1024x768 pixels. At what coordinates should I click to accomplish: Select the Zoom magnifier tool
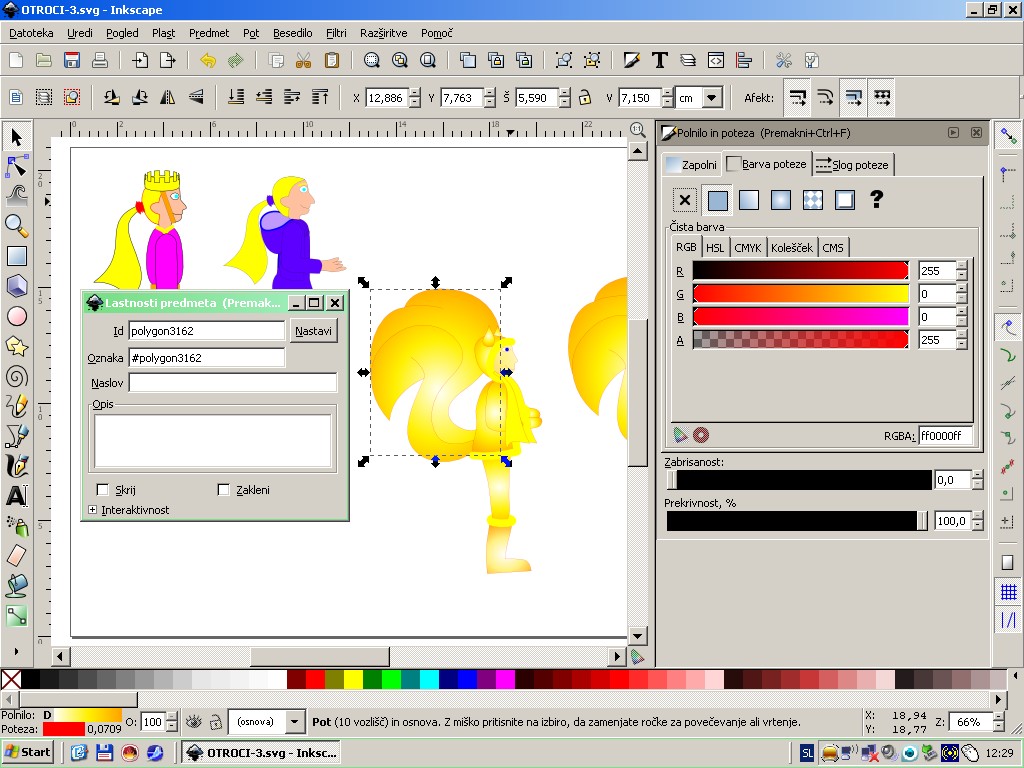16,225
